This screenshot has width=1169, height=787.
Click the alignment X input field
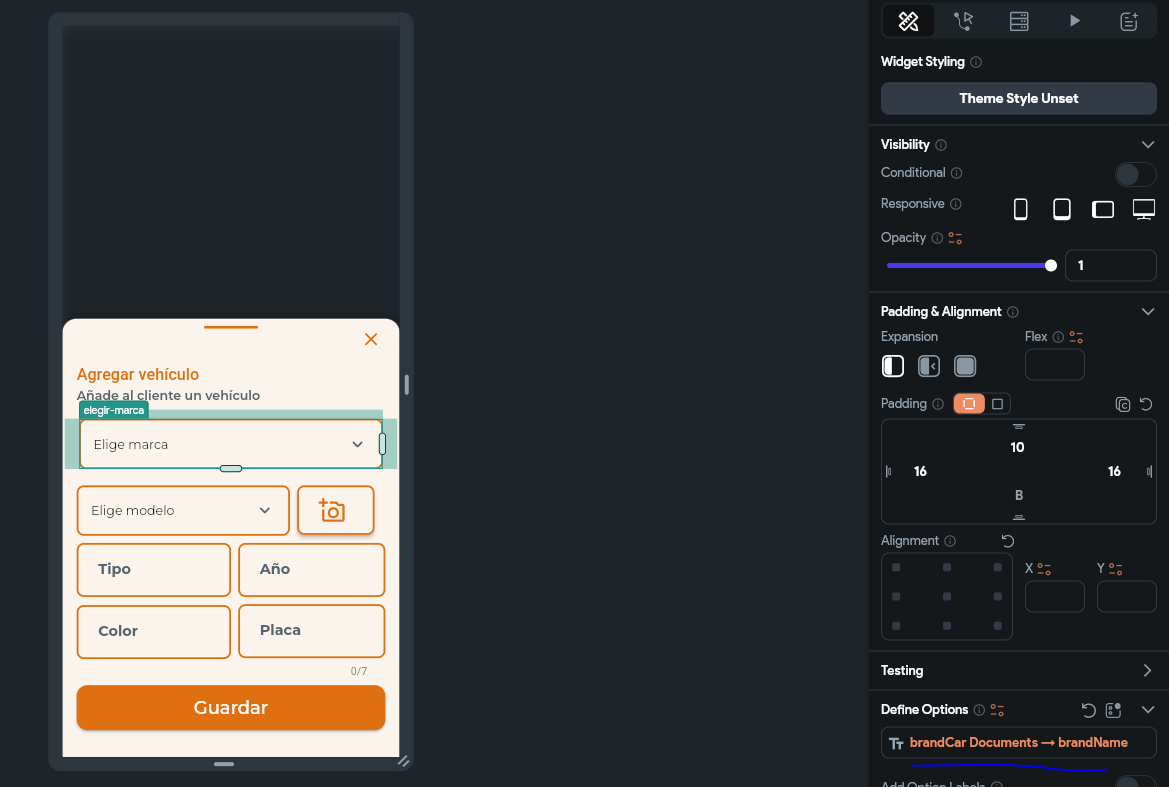1054,597
